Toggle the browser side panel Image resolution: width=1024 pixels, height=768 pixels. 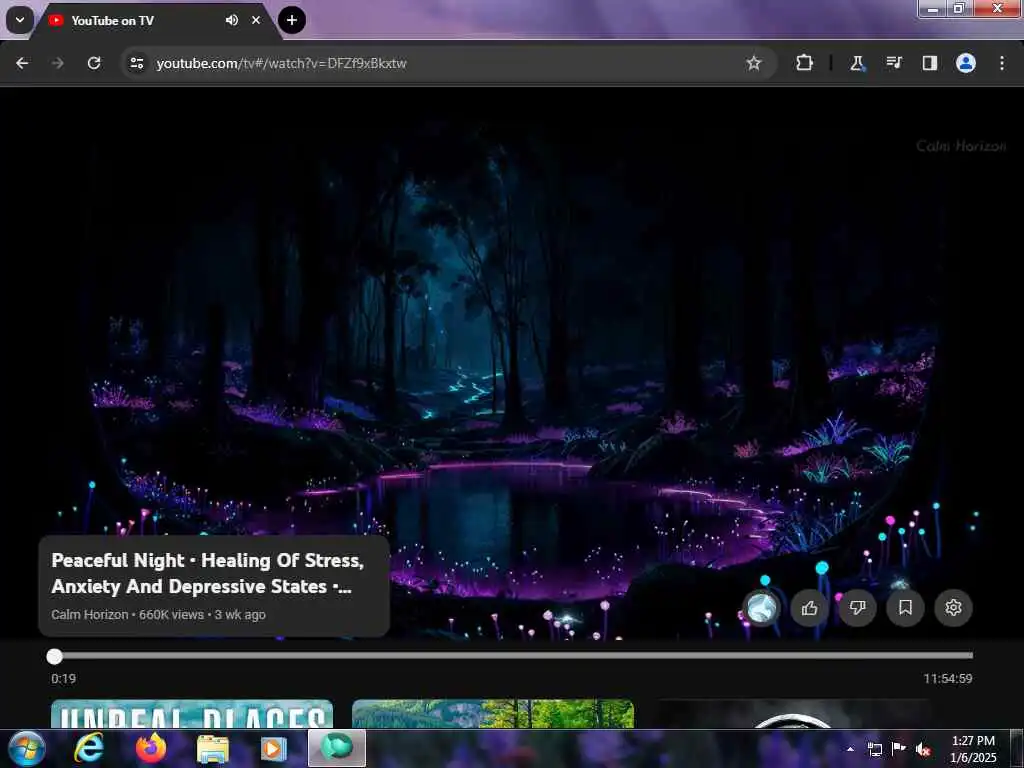929,63
